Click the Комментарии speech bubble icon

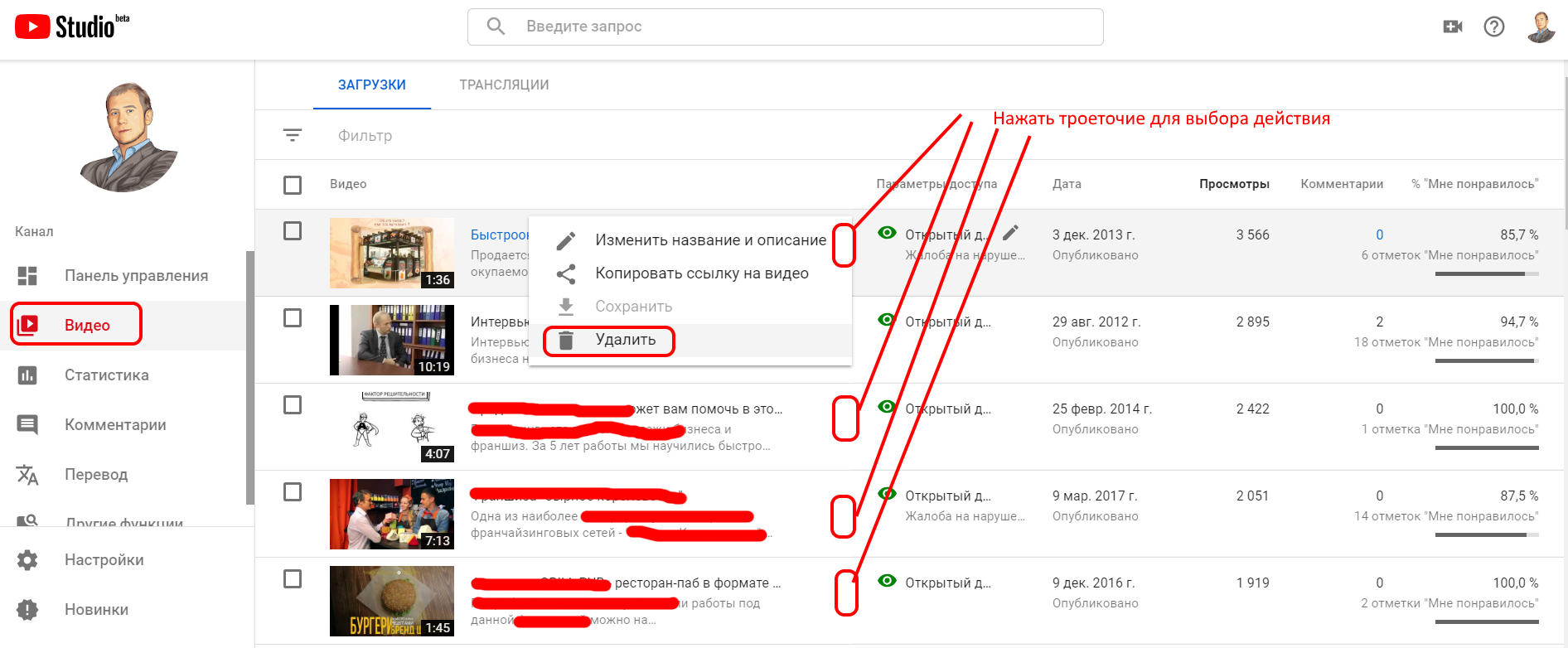(x=27, y=425)
